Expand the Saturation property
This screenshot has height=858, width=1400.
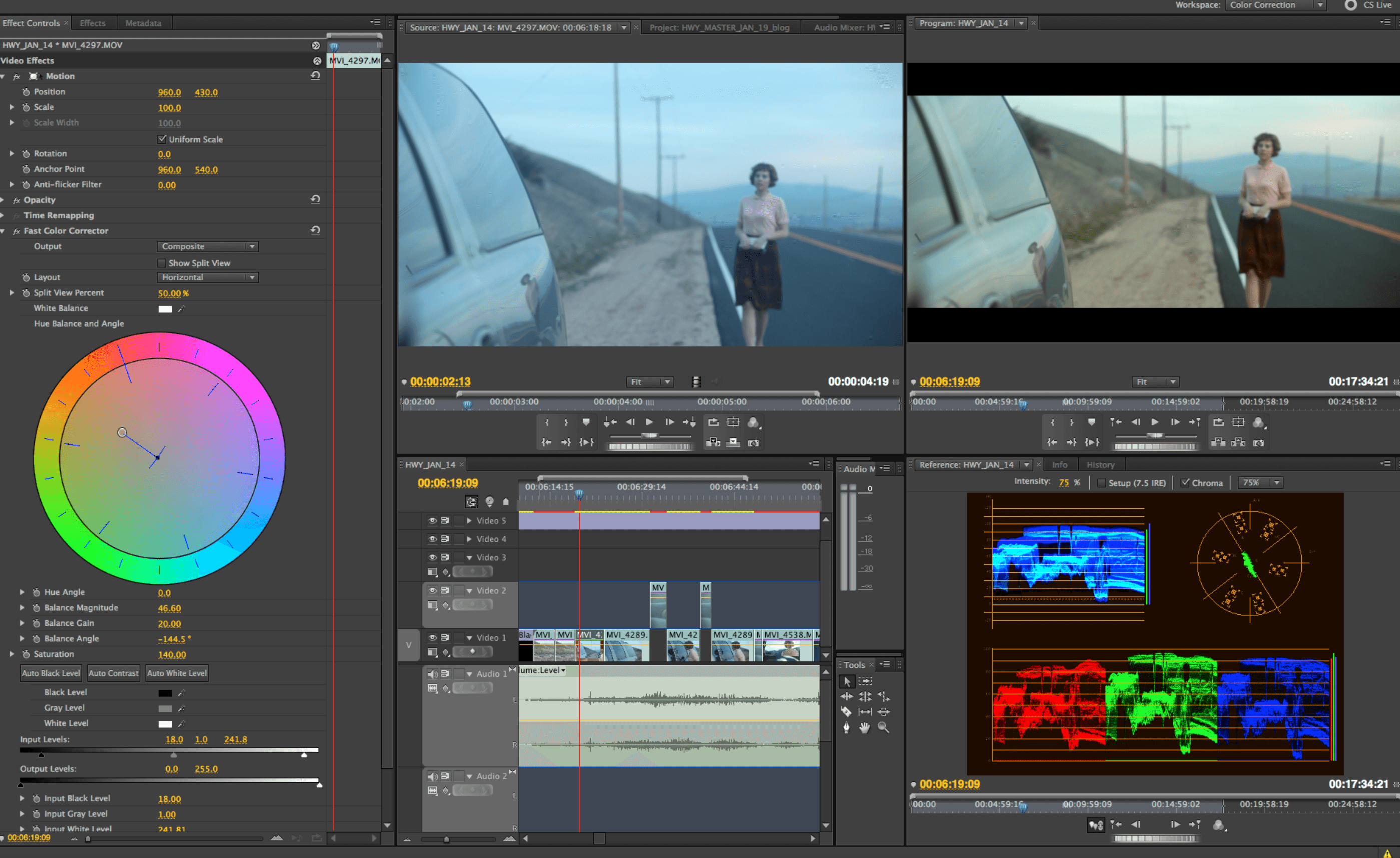point(12,654)
